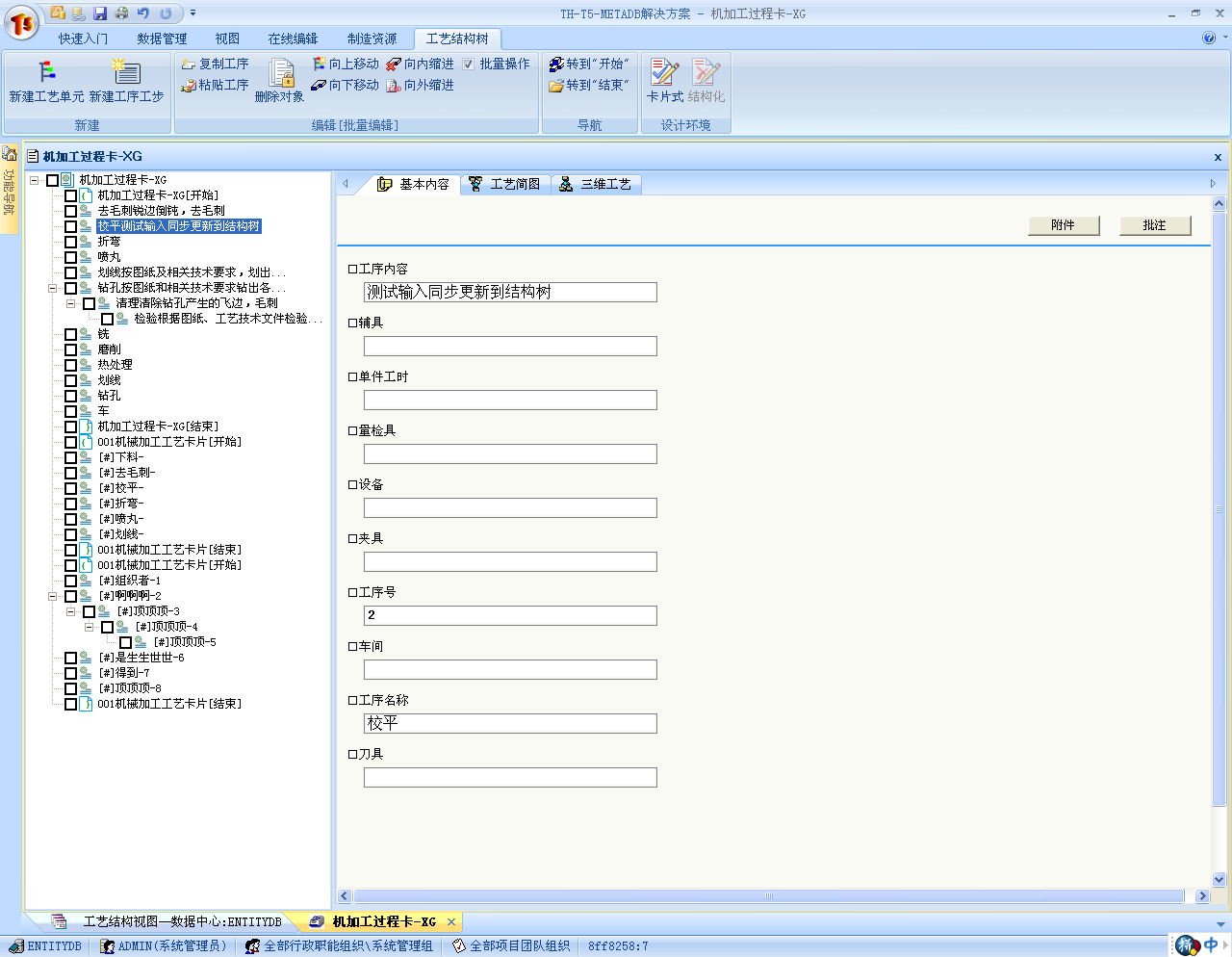1232x957 pixels.
Task: Click 复制工序 in the edit group
Action: tap(215, 64)
